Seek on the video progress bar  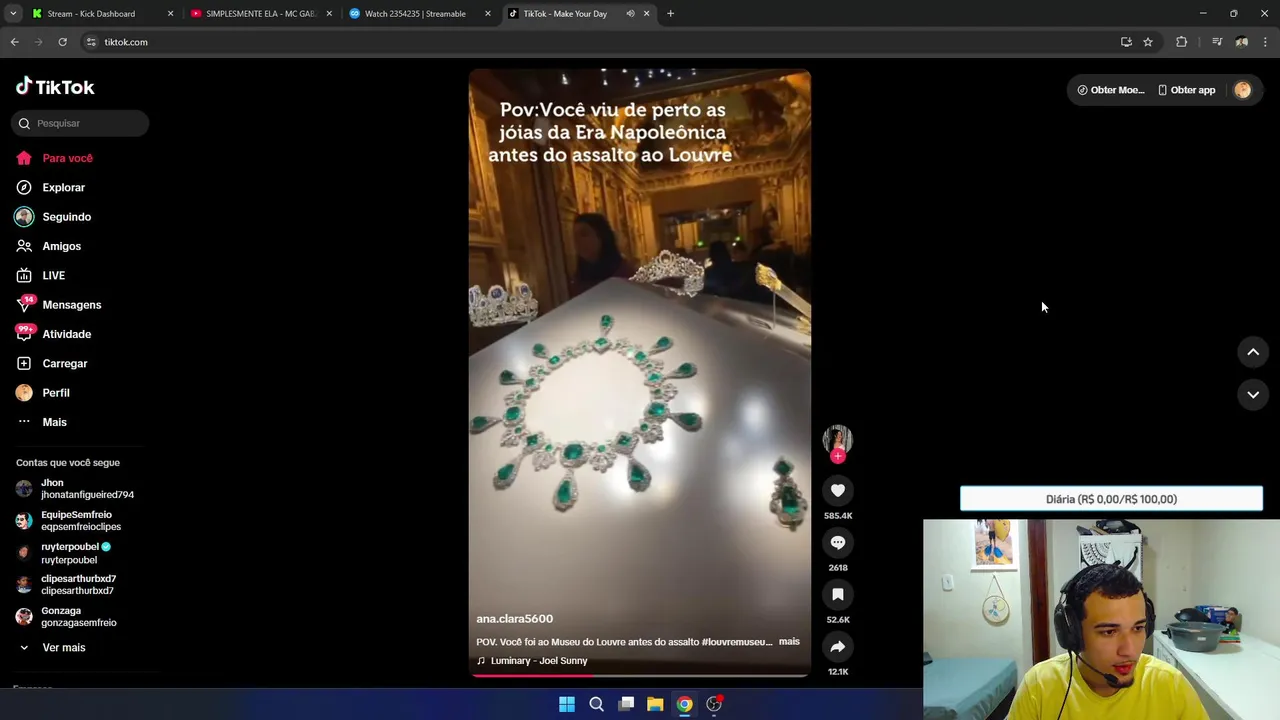tap(640, 675)
